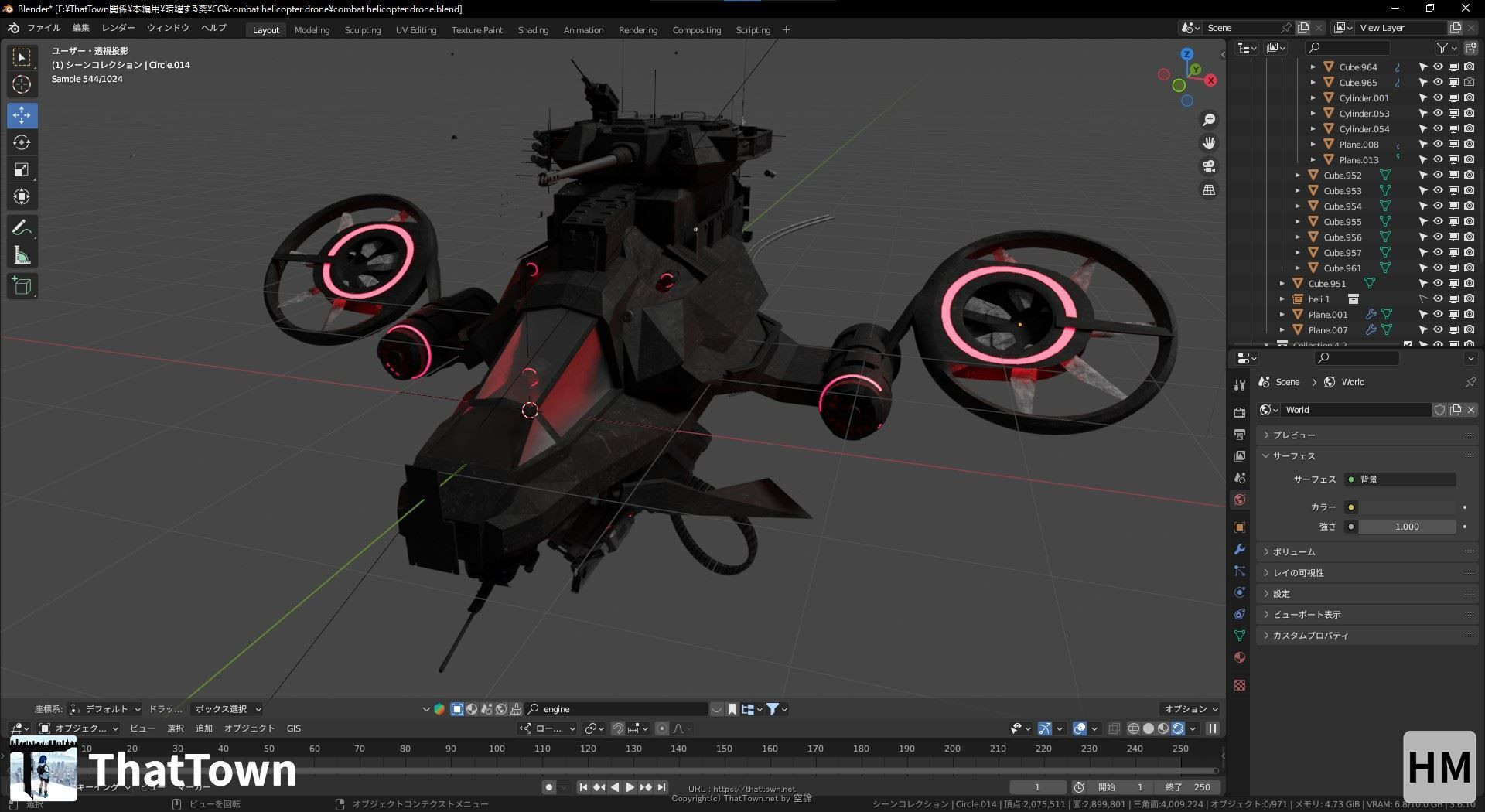Click the current frame field
This screenshot has width=1485, height=812.
[x=1037, y=787]
